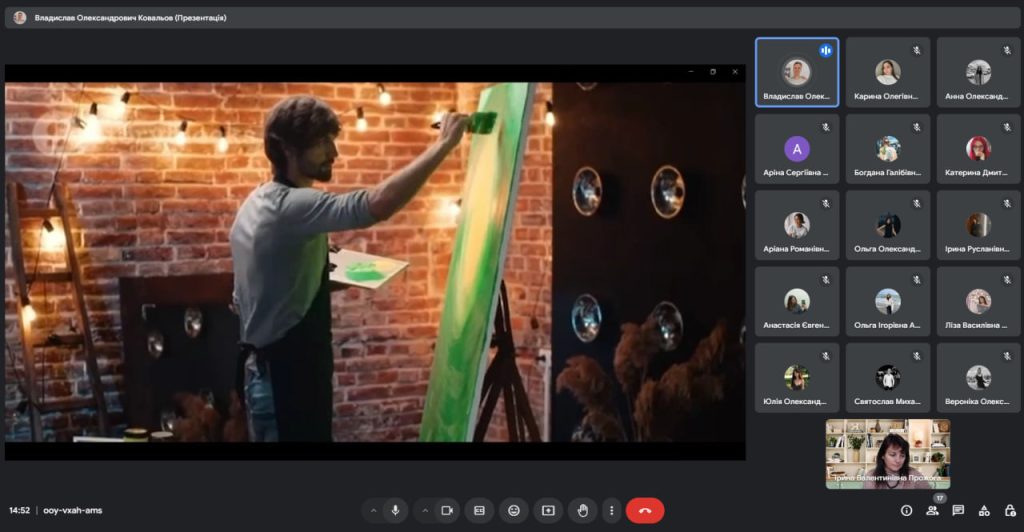Show the participants list
The image size is (1024, 532).
[932, 510]
